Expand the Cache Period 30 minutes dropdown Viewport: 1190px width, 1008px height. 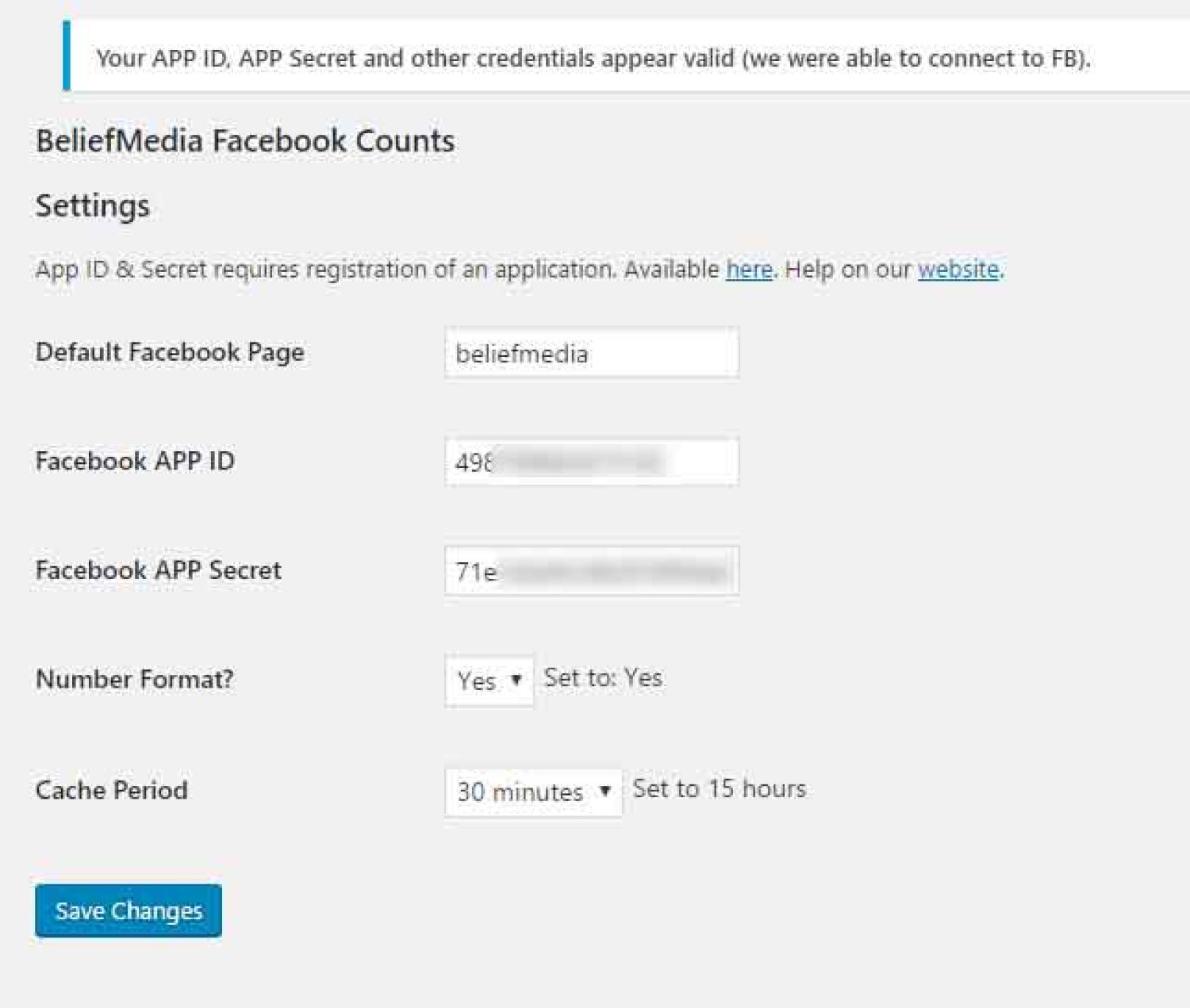pyautogui.click(x=533, y=791)
